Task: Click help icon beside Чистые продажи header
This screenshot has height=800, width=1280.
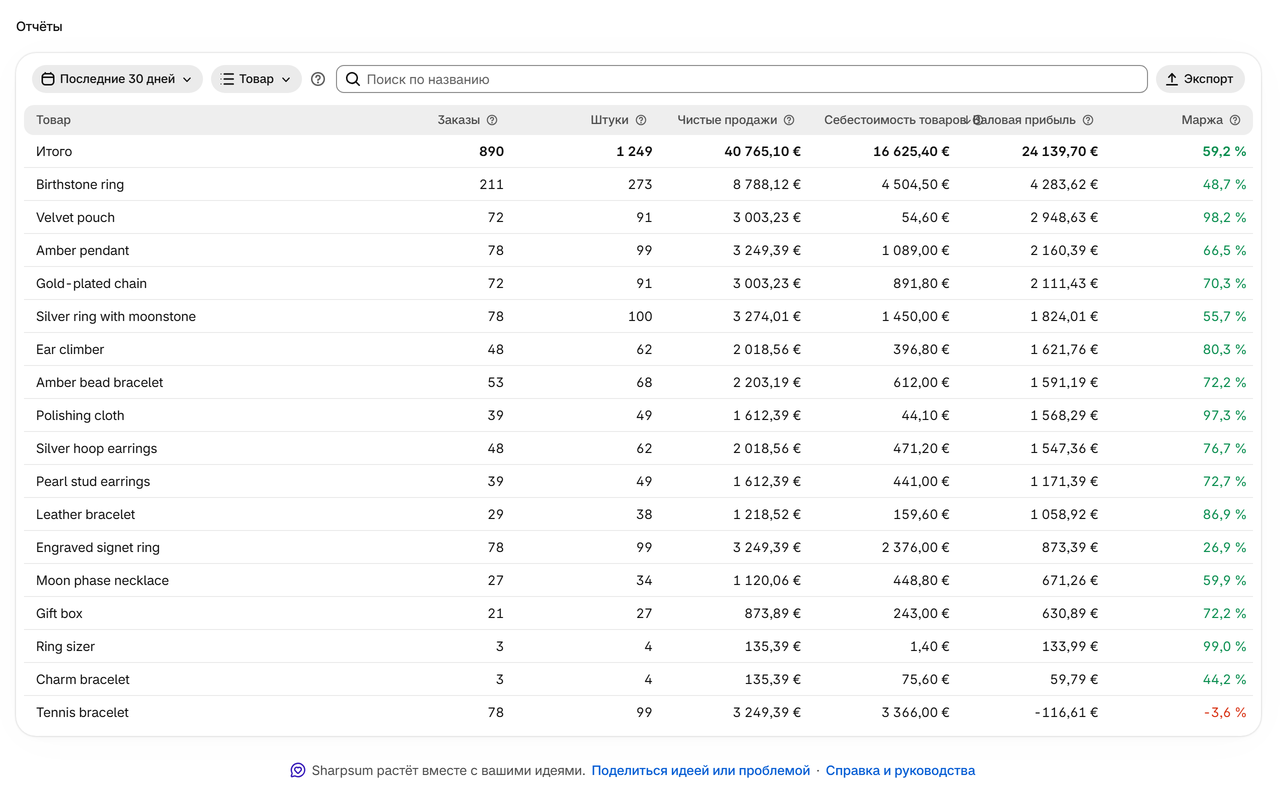Action: pos(789,120)
